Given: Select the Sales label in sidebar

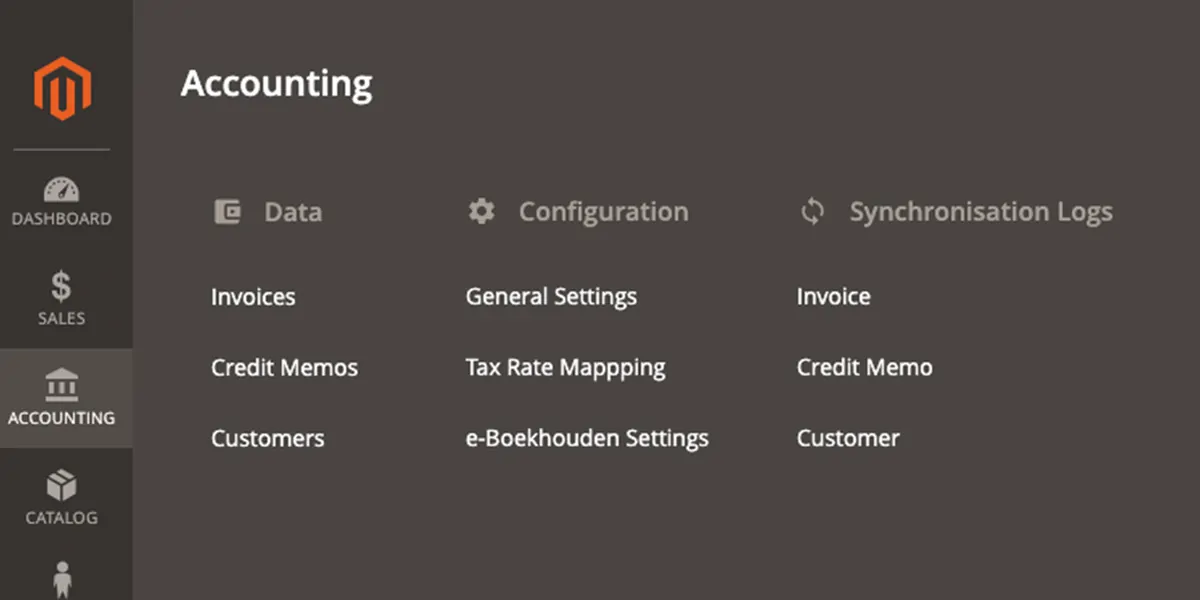Looking at the screenshot, I should click(x=62, y=319).
